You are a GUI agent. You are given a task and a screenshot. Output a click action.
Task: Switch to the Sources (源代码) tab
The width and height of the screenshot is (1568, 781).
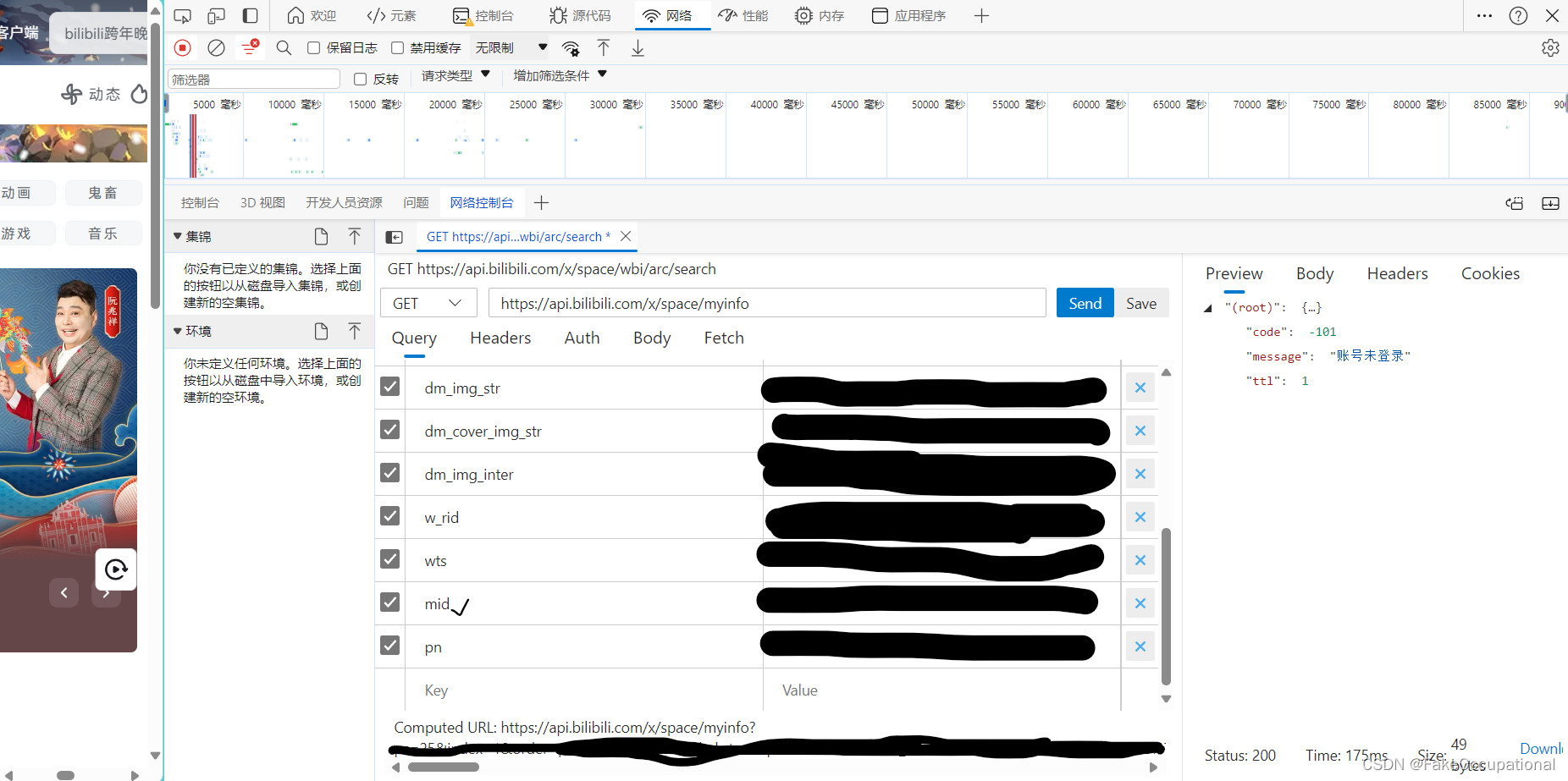[x=580, y=15]
